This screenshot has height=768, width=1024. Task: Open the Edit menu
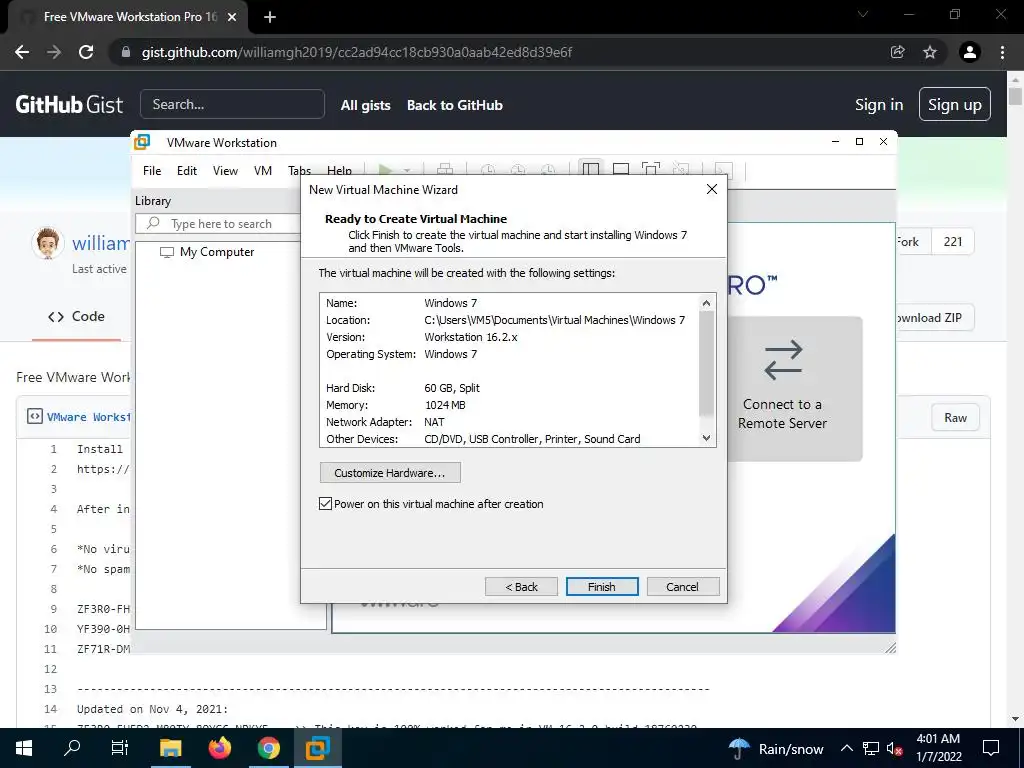187,170
